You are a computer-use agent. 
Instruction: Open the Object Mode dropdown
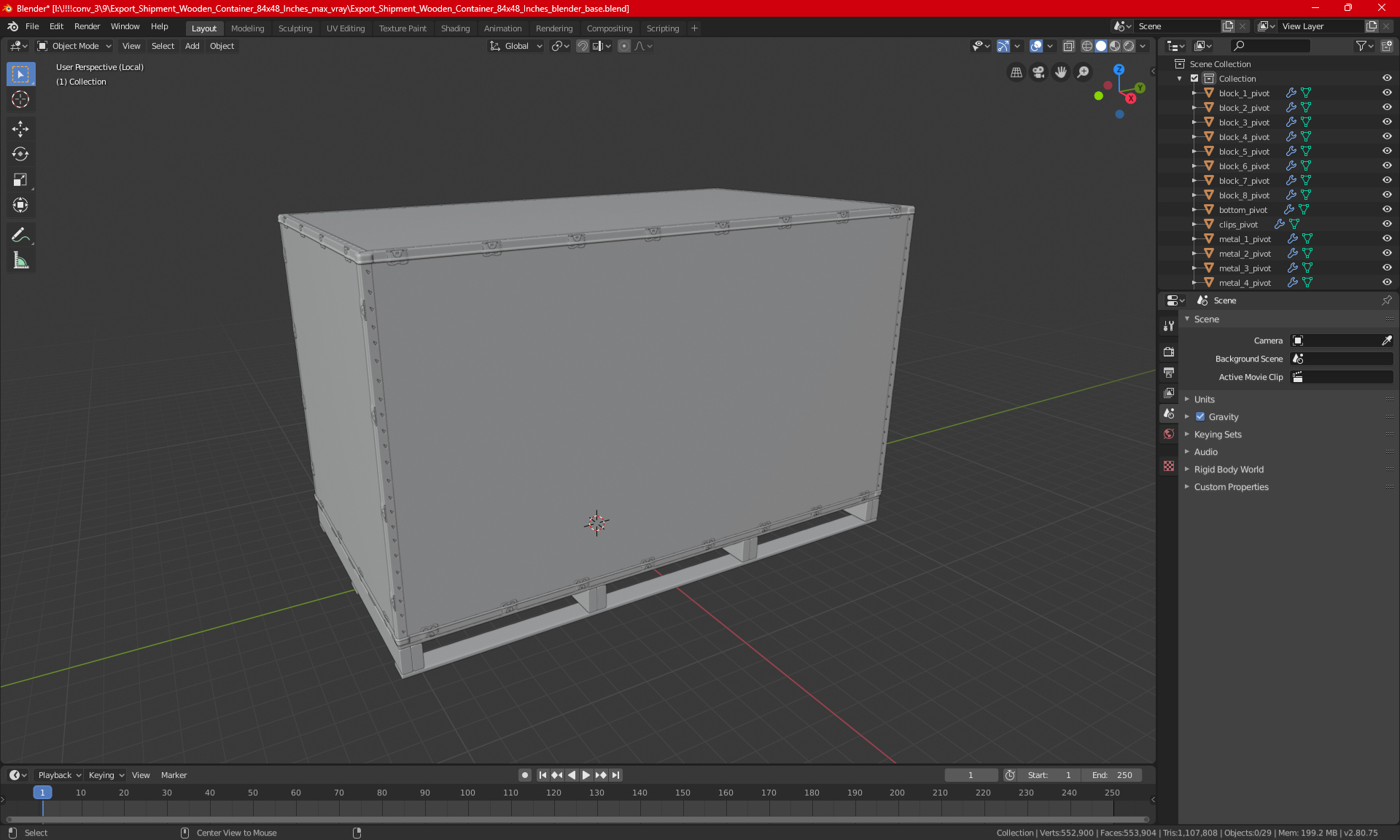tap(74, 46)
